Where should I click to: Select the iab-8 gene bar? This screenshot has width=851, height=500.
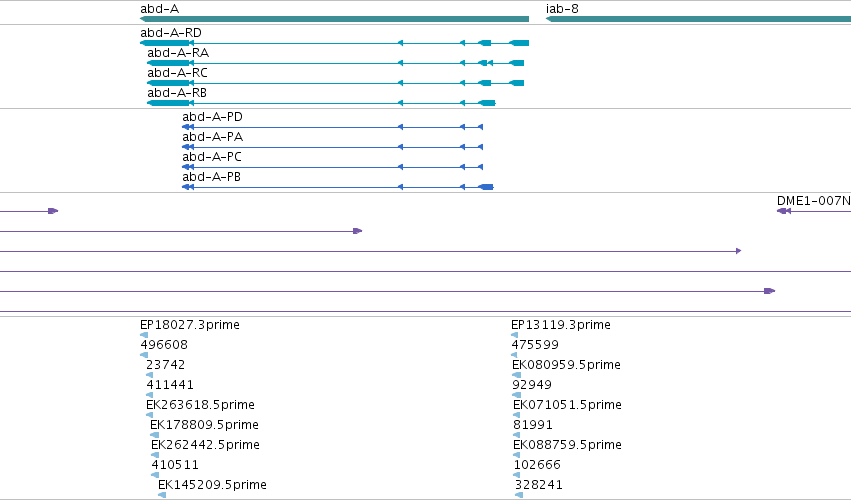click(x=698, y=19)
